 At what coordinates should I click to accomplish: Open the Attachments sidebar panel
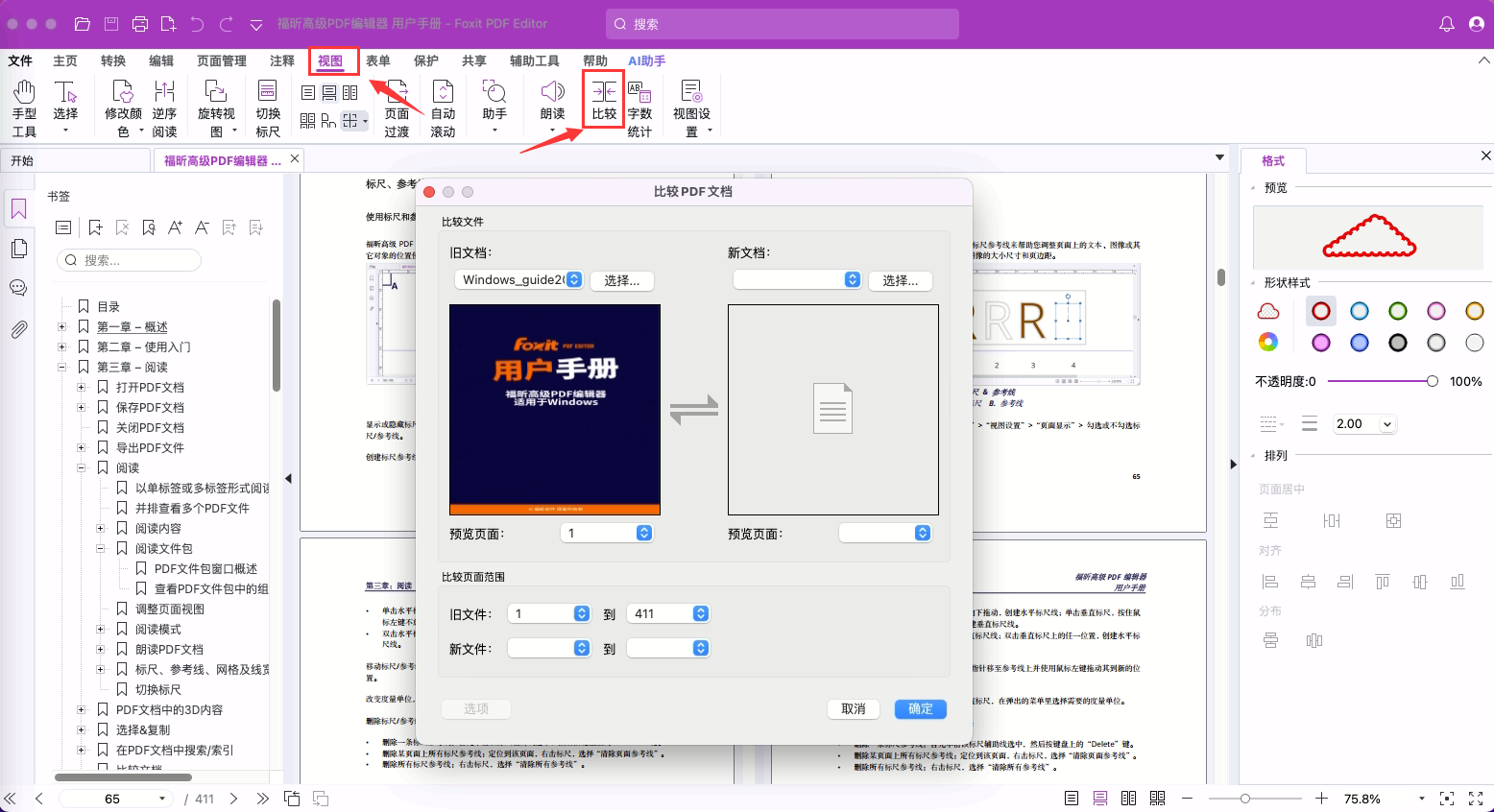[18, 329]
